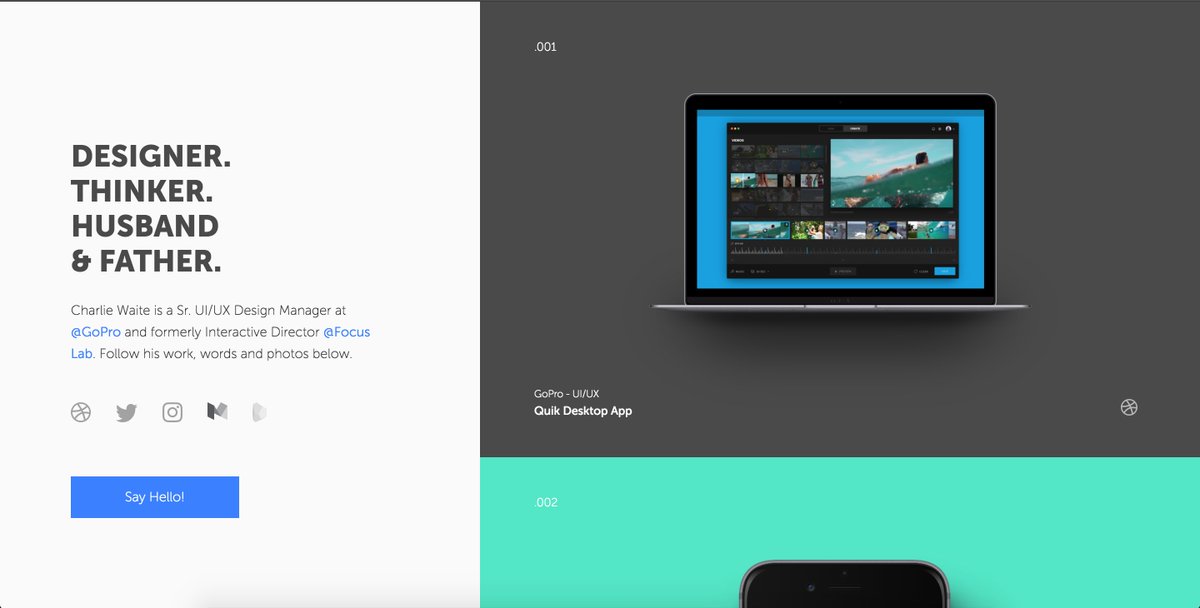Open the Medium 'M' icon
The image size is (1200, 608).
(x=217, y=411)
